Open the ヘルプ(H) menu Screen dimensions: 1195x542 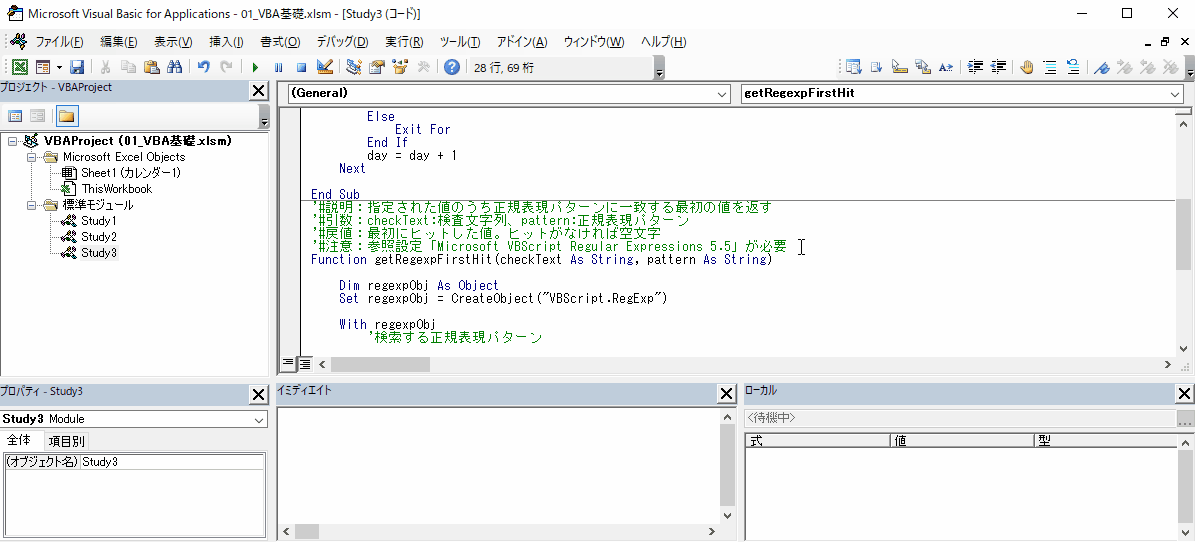(663, 41)
